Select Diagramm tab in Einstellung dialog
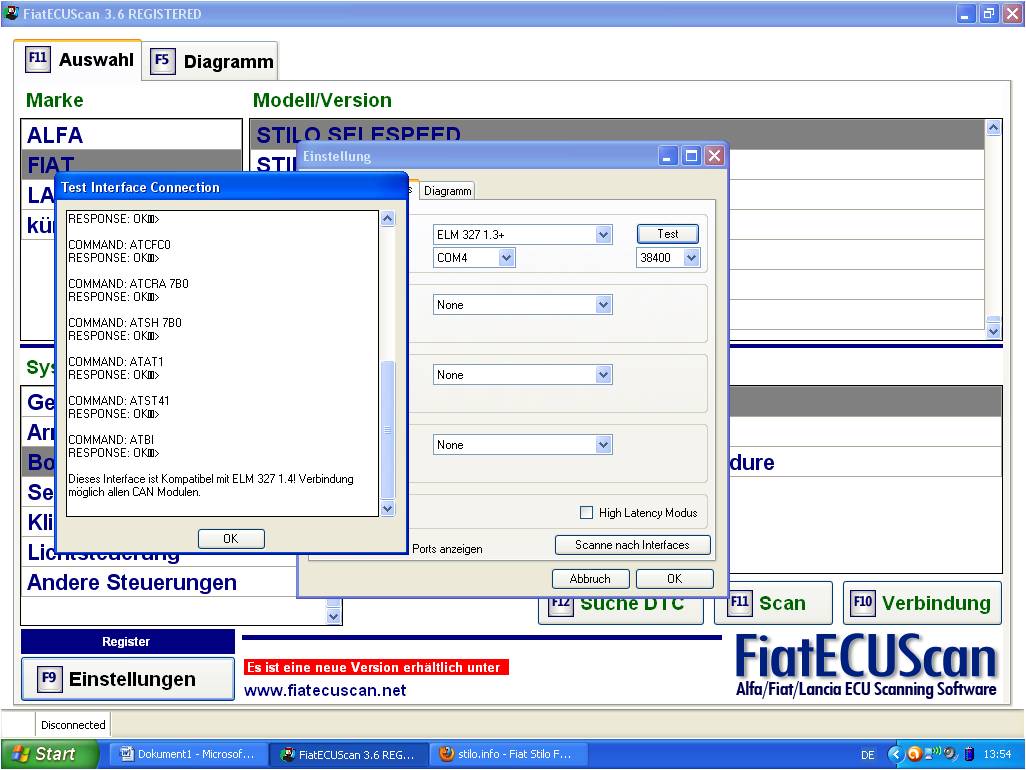Image resolution: width=1026 pixels, height=770 pixels. 447,191
